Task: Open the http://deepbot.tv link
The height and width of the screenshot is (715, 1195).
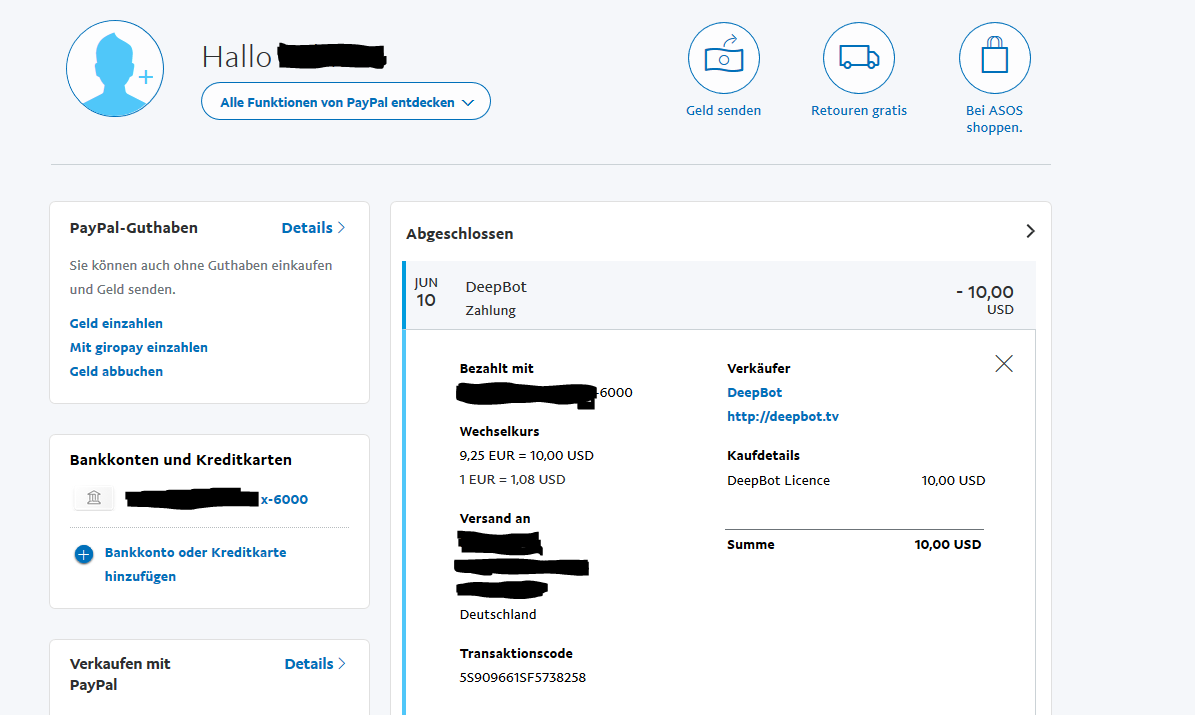Action: click(783, 416)
